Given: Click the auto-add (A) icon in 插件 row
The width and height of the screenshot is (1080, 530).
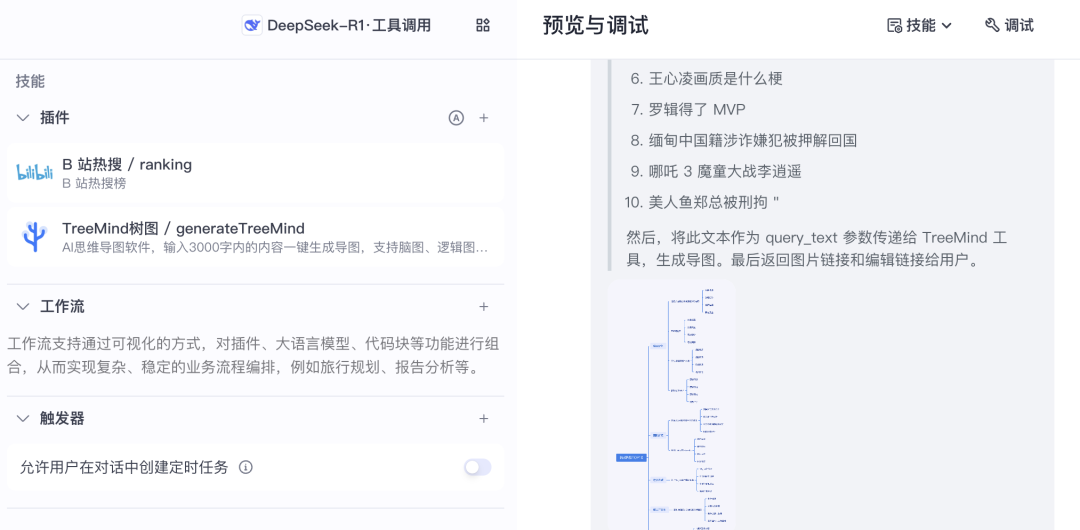Looking at the screenshot, I should click(x=456, y=118).
